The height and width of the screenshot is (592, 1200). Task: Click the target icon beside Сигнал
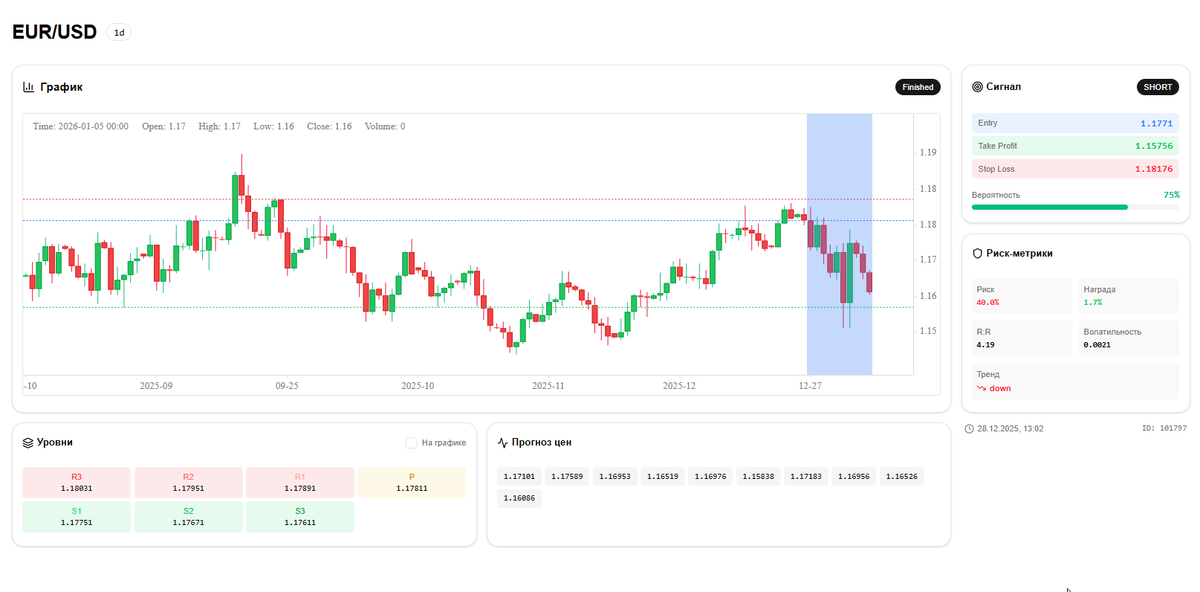click(x=978, y=87)
